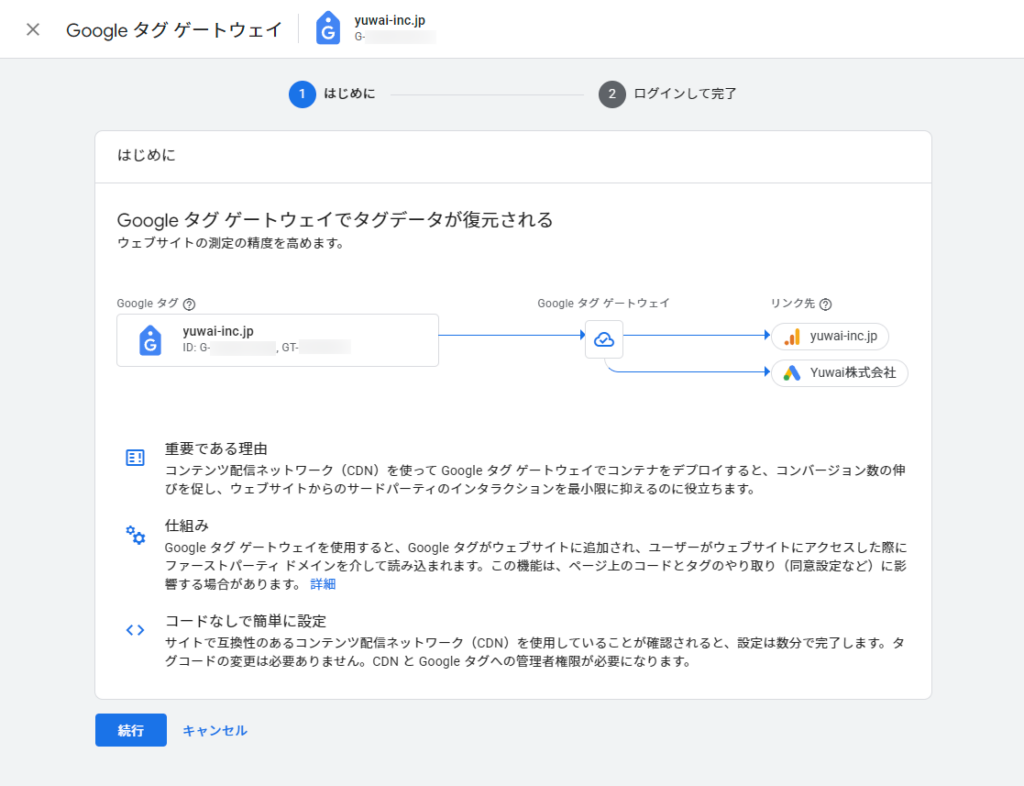Close the Google タグ ゲートウェイ setup page
Viewport: 1024px width, 786px height.
[33, 29]
